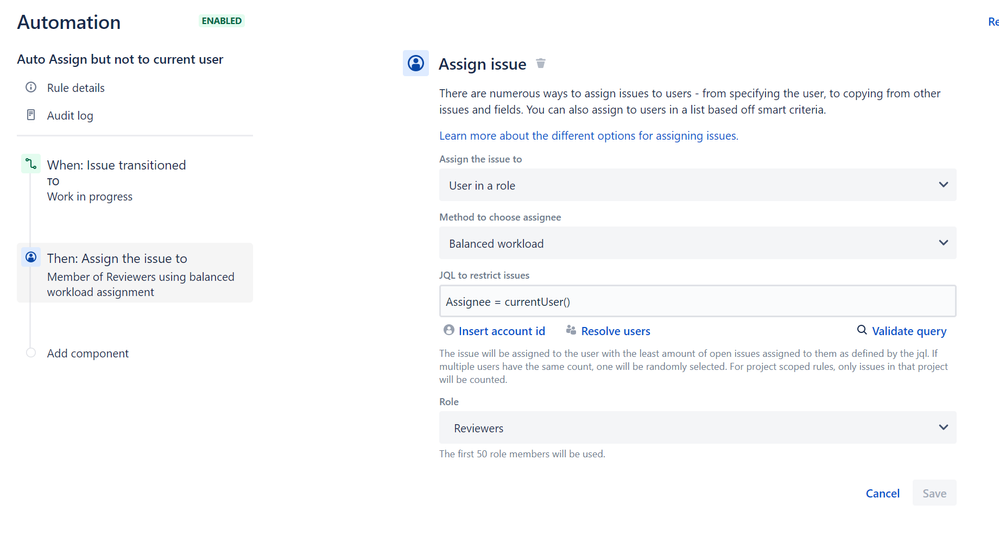999x553 pixels.
Task: Open the Assign the issue to dropdown
Action: (697, 185)
